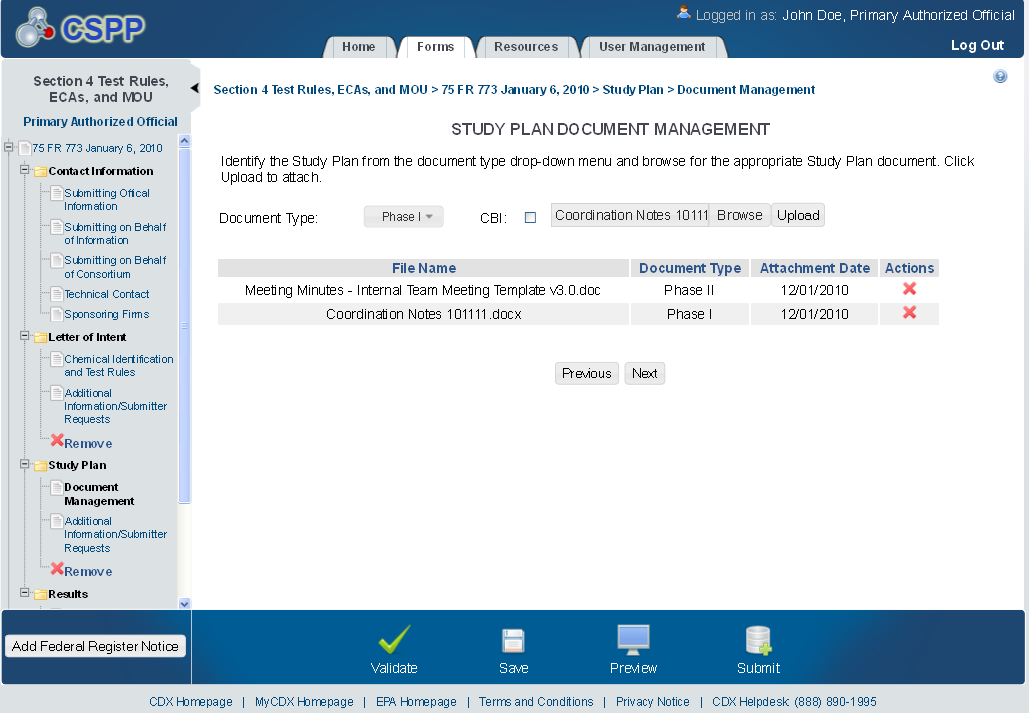
Task: Click the Results folder icon
Action: [41, 594]
